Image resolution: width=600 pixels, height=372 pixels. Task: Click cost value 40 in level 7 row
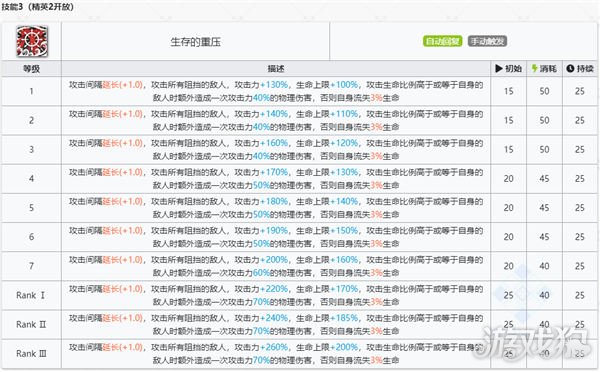[545, 266]
